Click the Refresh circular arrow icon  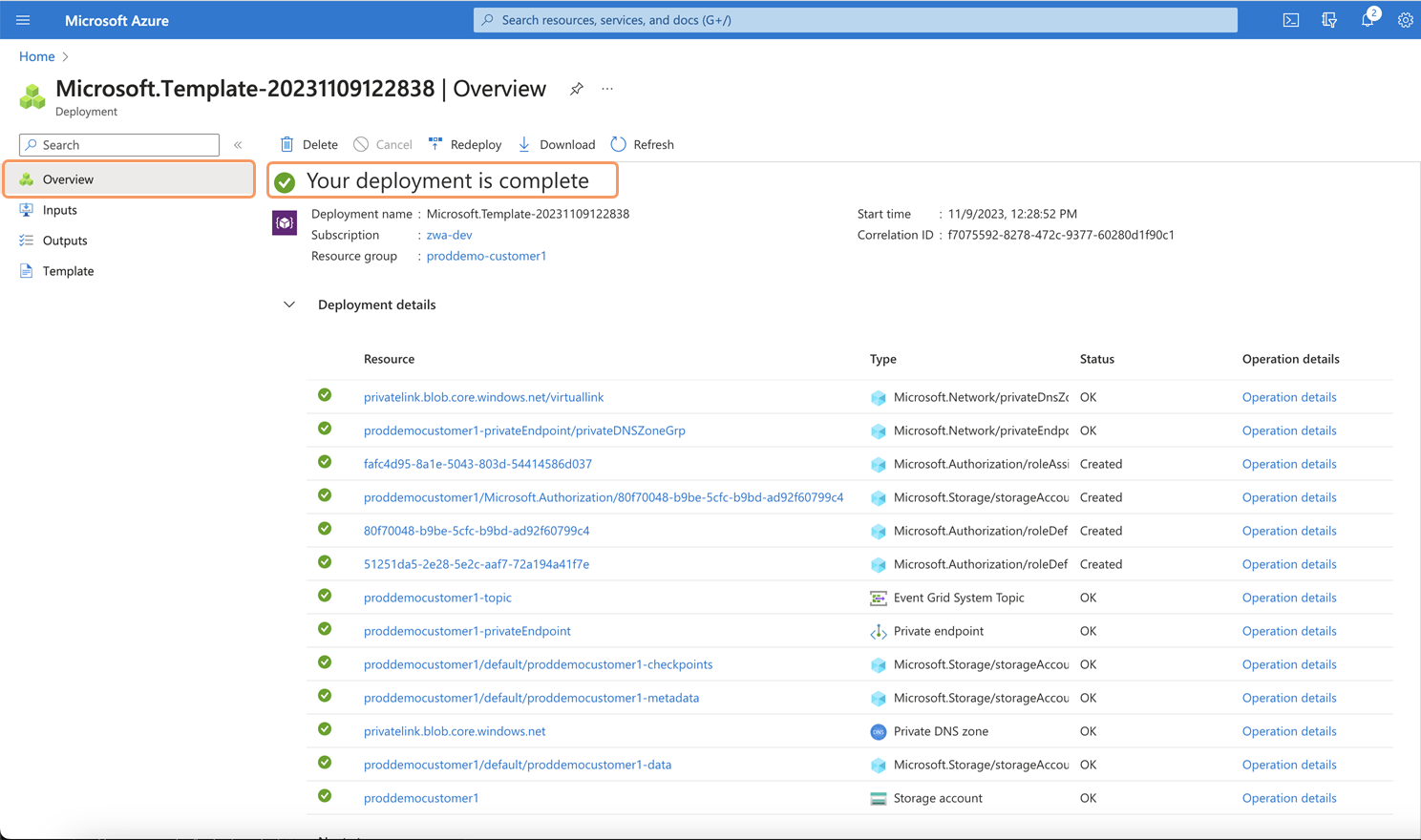(x=619, y=144)
